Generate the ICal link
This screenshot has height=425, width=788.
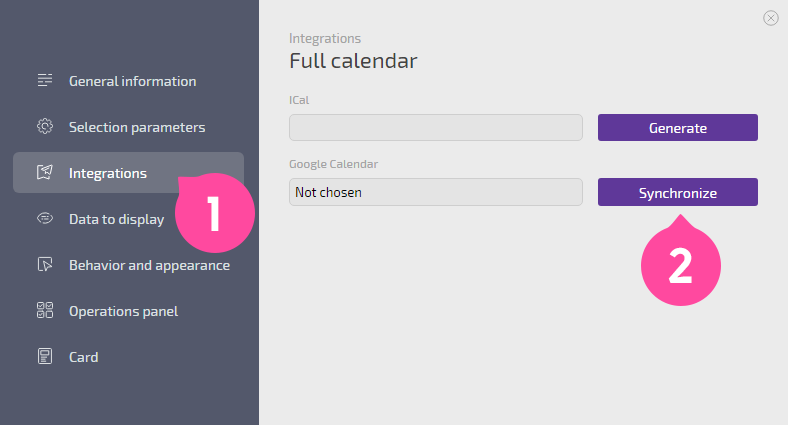(677, 128)
